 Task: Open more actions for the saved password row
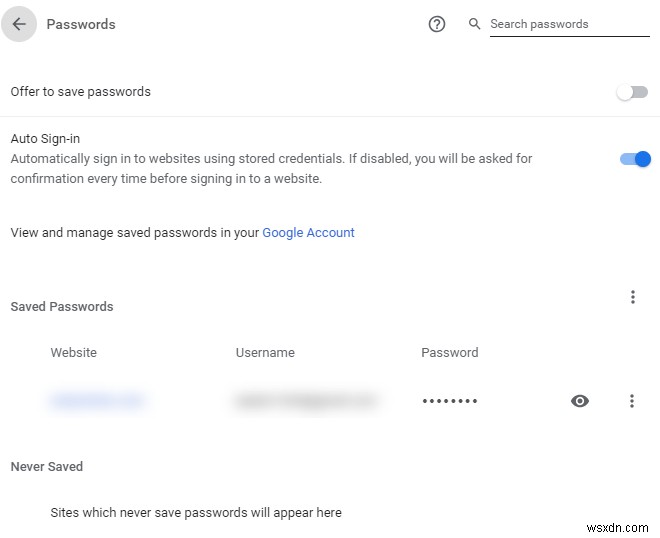coord(632,401)
